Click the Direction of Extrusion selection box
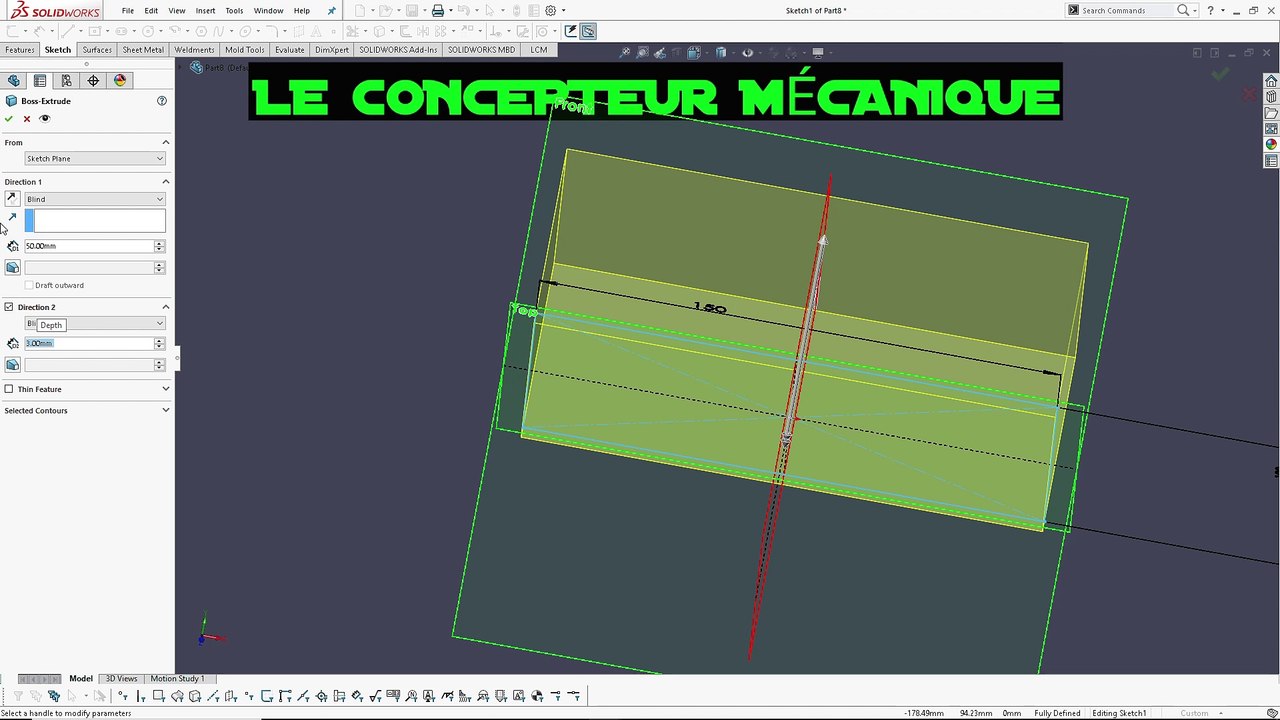This screenshot has width=1280, height=720. (x=95, y=221)
